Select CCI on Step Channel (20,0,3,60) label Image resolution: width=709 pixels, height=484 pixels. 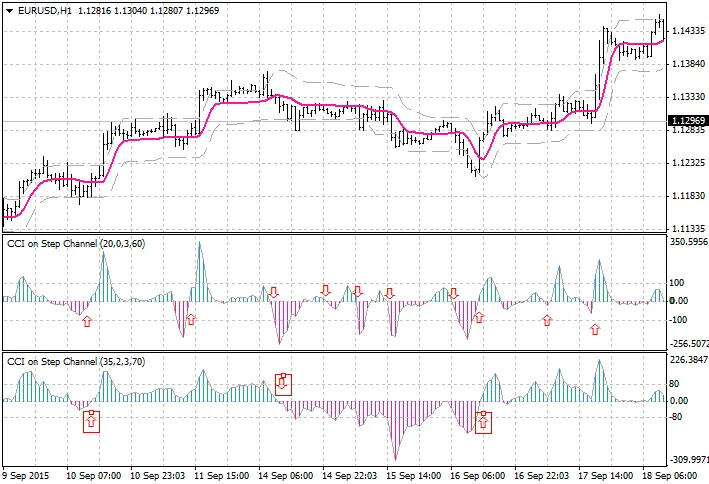click(x=76, y=244)
